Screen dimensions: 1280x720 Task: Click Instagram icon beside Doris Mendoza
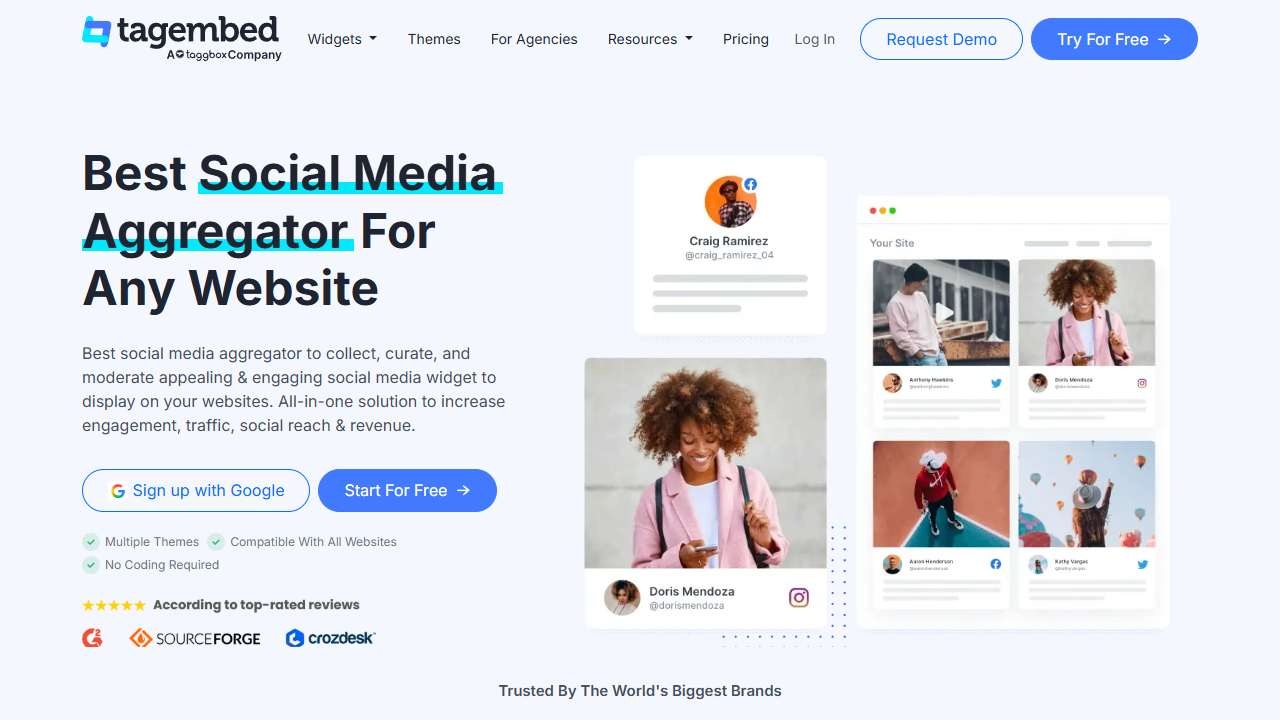[799, 598]
